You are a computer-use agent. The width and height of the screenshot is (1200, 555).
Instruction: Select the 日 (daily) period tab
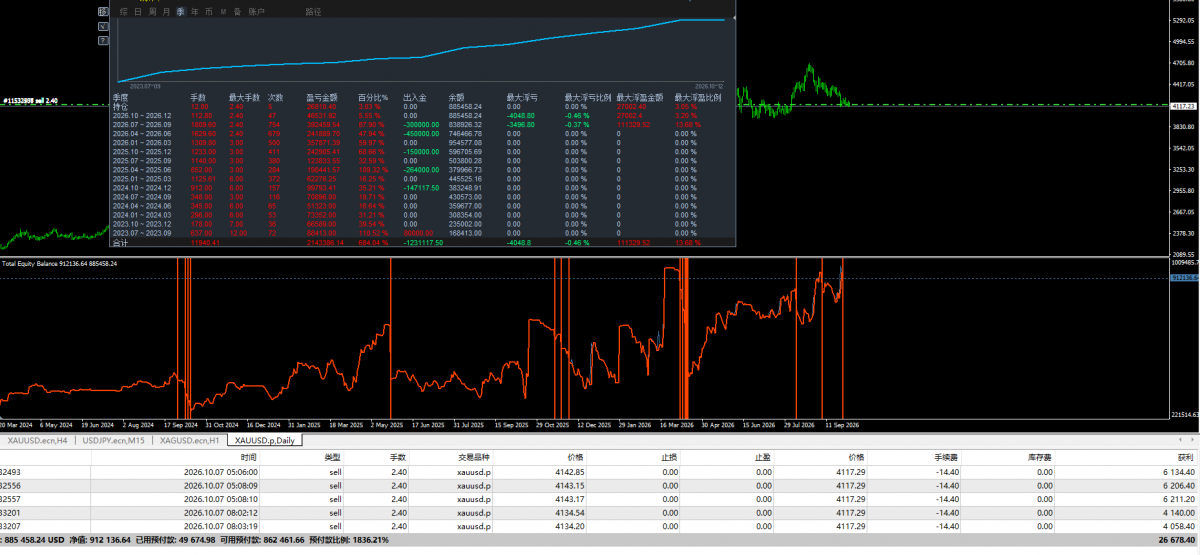138,11
